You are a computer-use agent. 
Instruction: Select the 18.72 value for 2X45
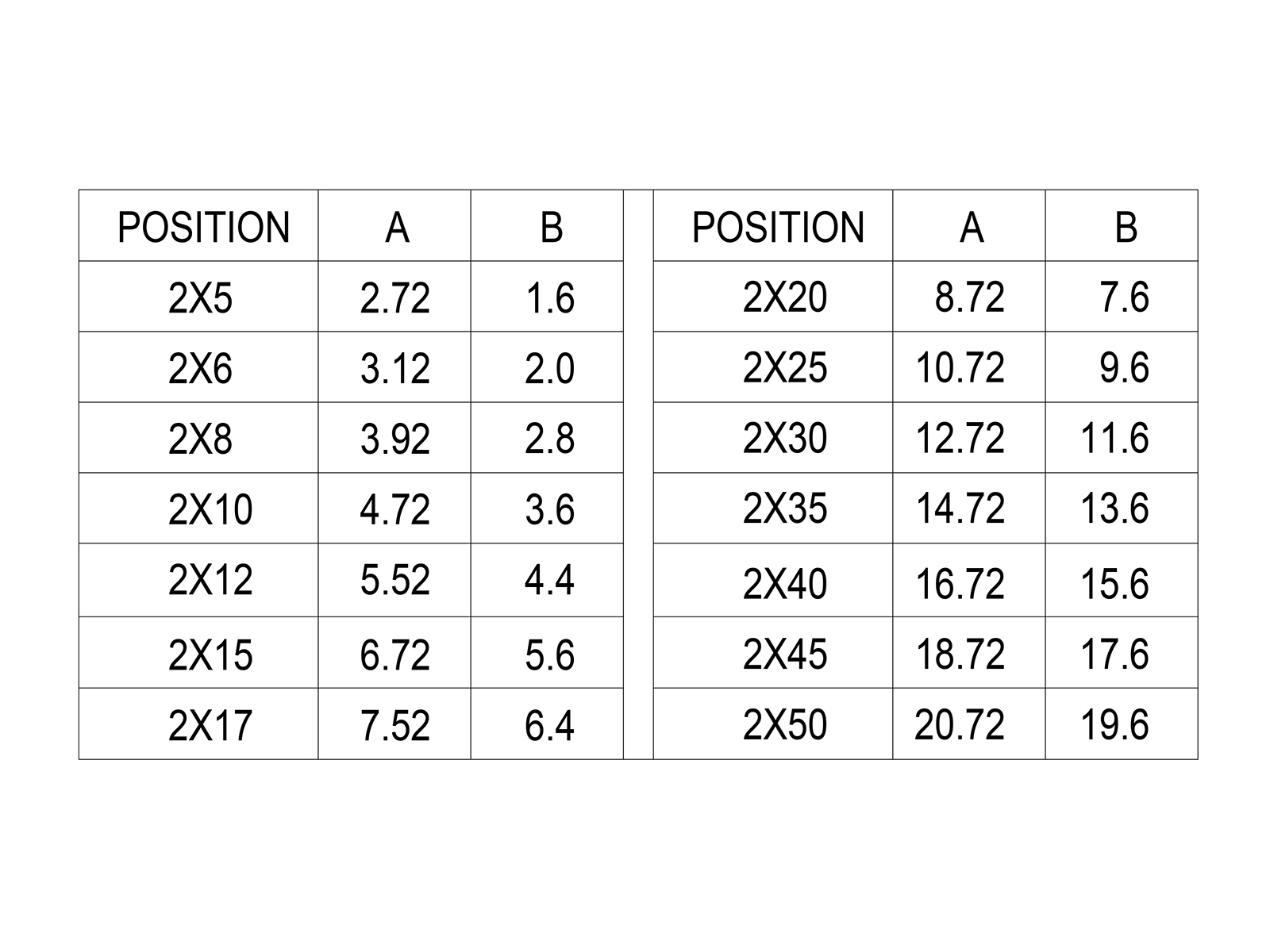960,654
